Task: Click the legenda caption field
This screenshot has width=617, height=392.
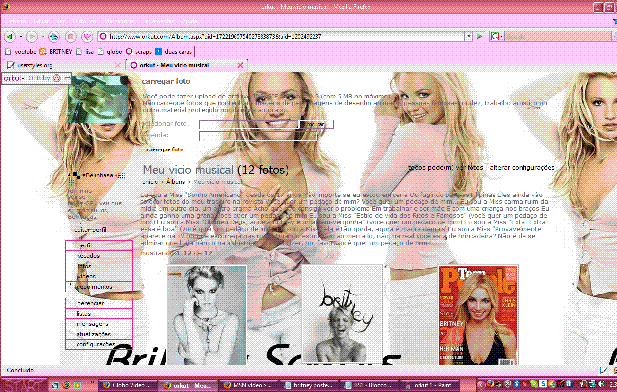Action: pos(258,136)
